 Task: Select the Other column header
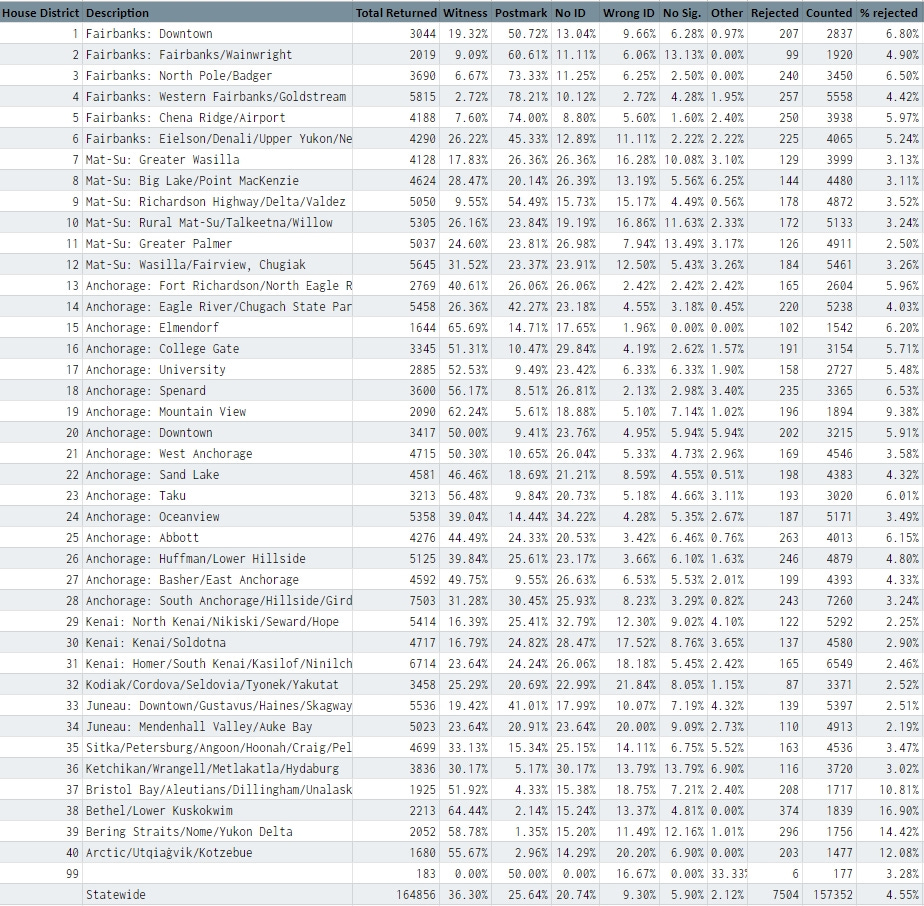pos(727,13)
